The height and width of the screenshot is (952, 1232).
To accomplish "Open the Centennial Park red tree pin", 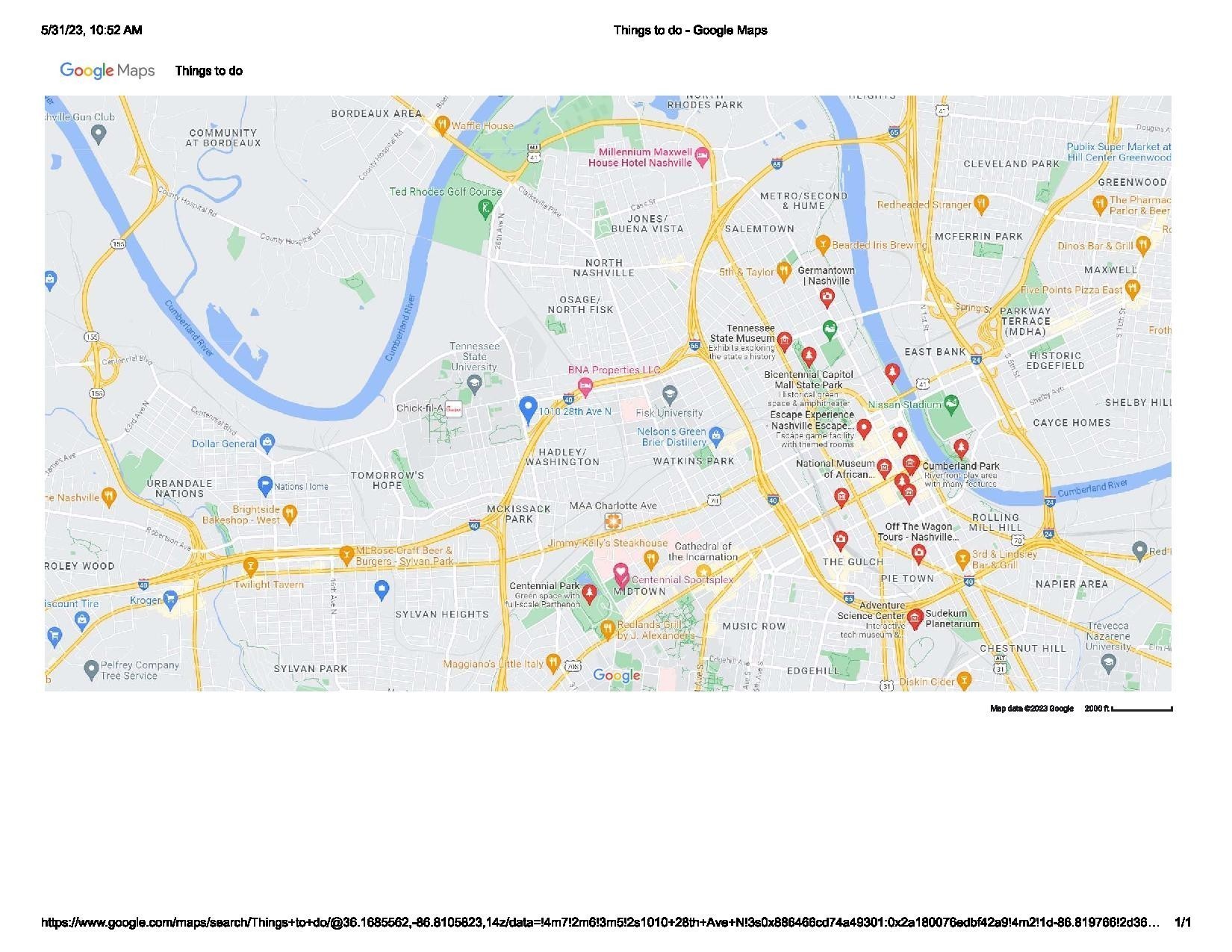I will click(x=590, y=593).
